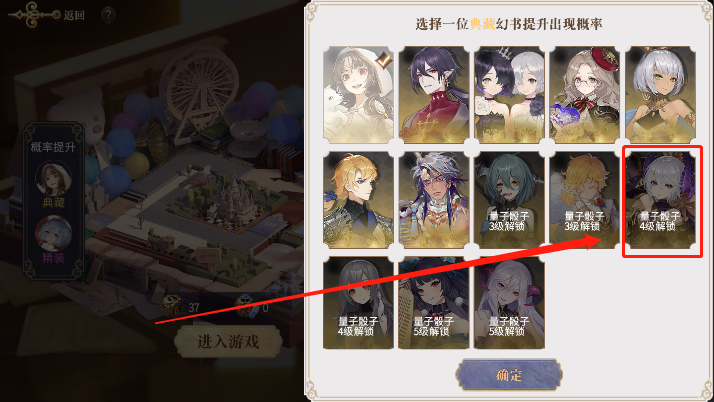
Task: Select gray-haired 量子骰子4级解锁 card in bottom row
Action: click(358, 303)
